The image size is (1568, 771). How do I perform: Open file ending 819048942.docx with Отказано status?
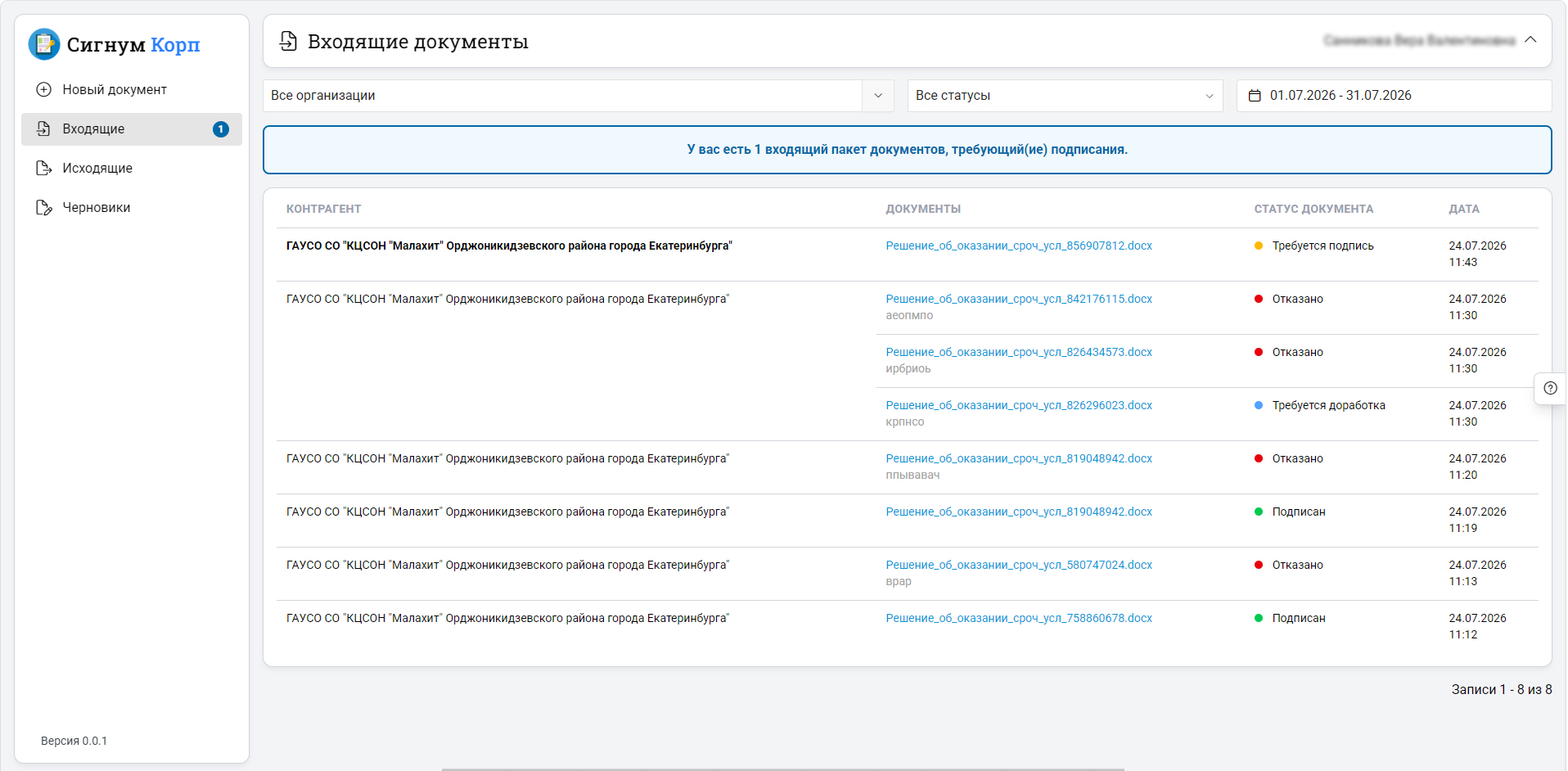(1019, 458)
